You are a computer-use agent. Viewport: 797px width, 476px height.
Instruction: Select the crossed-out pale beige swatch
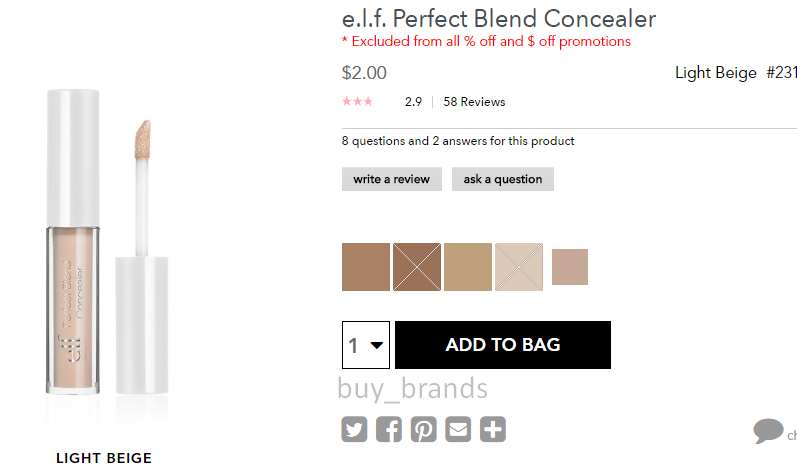(519, 267)
